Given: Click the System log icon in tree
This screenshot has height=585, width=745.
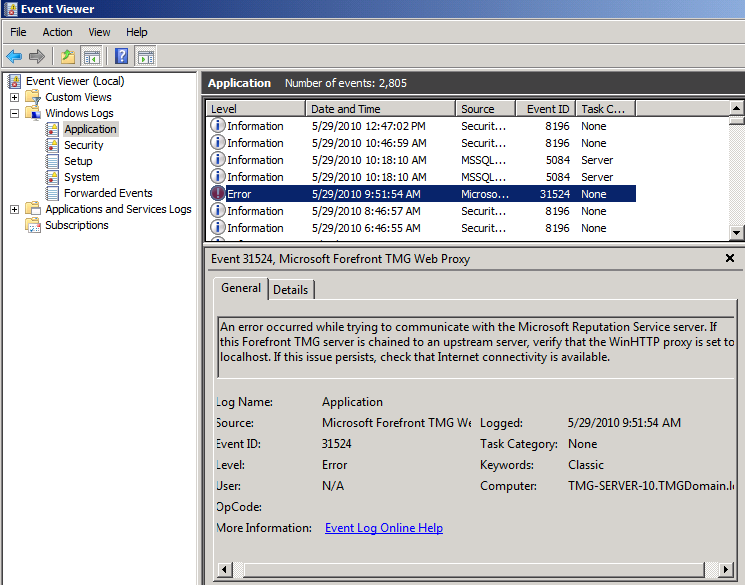Looking at the screenshot, I should (52, 177).
